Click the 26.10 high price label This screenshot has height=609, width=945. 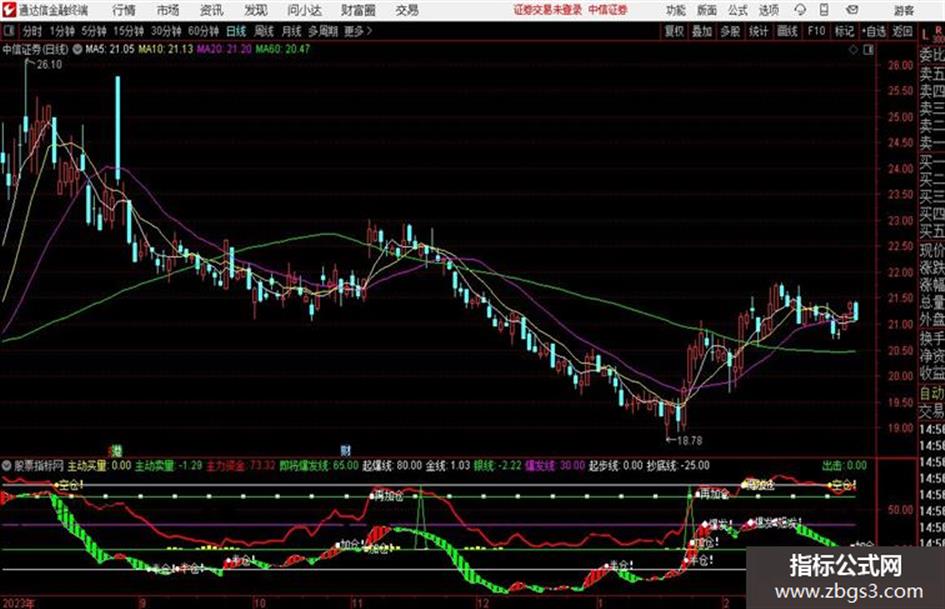coord(49,65)
